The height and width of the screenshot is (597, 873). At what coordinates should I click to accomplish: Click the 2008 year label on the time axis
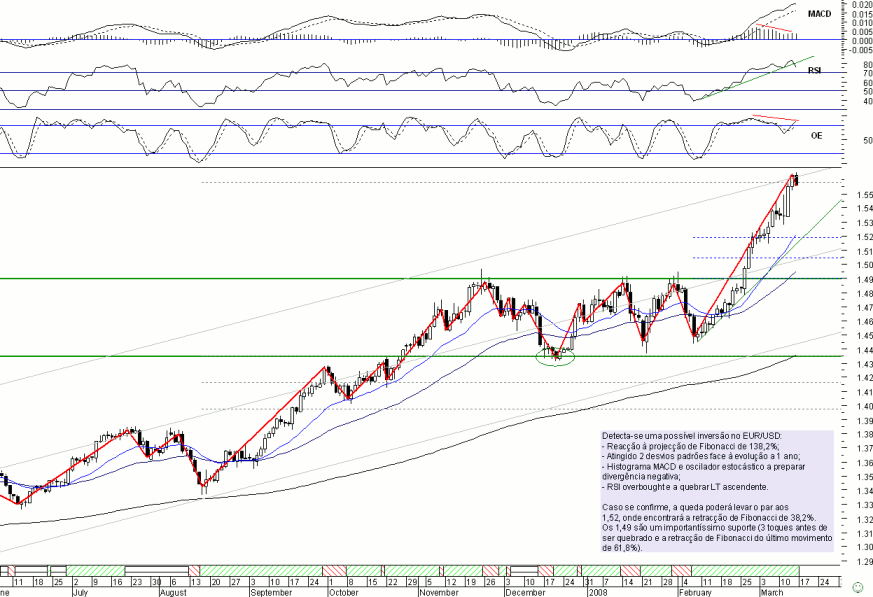(x=598, y=592)
